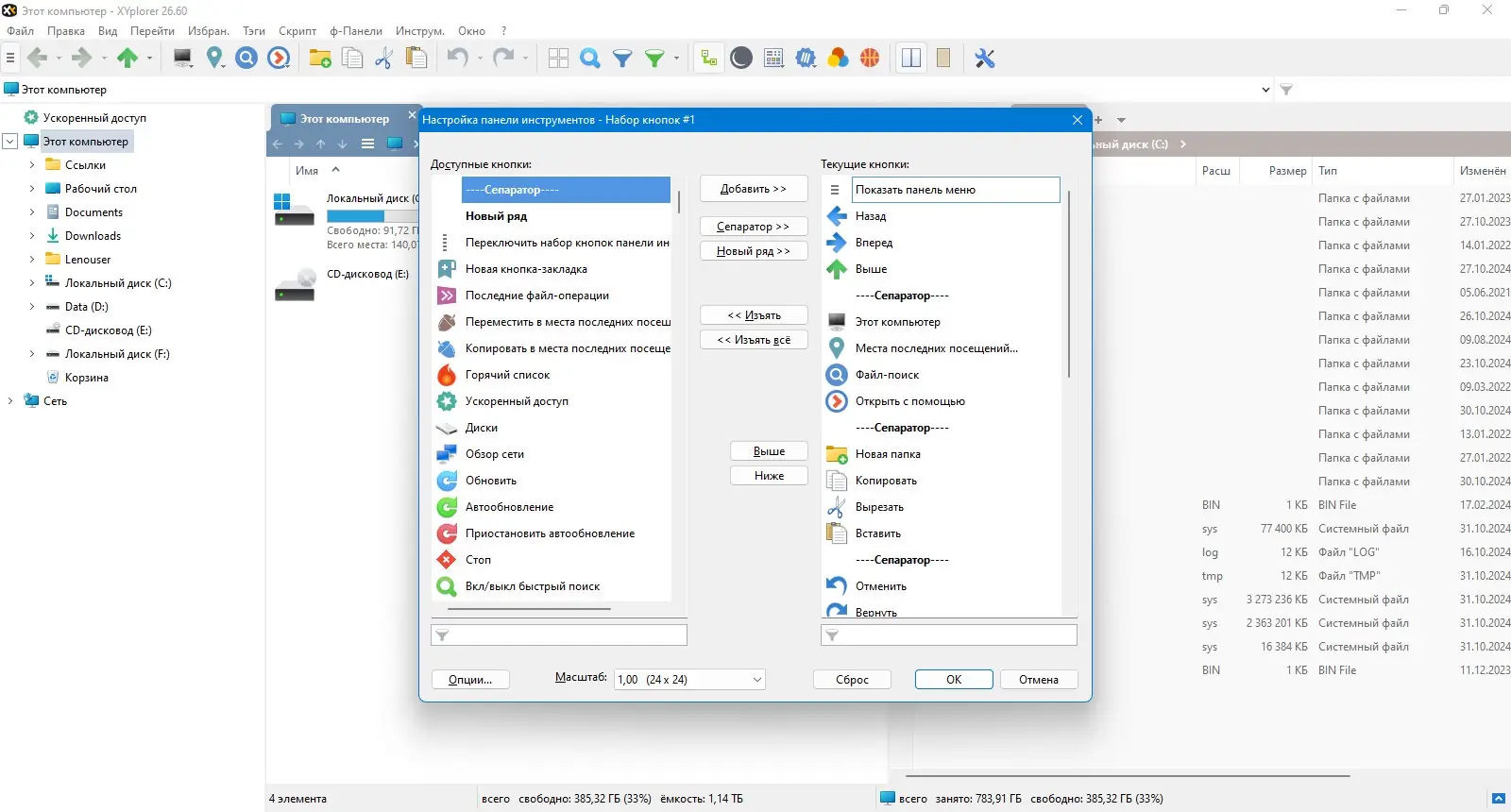Open the Избран. menu
1511x812 pixels.
[209, 31]
